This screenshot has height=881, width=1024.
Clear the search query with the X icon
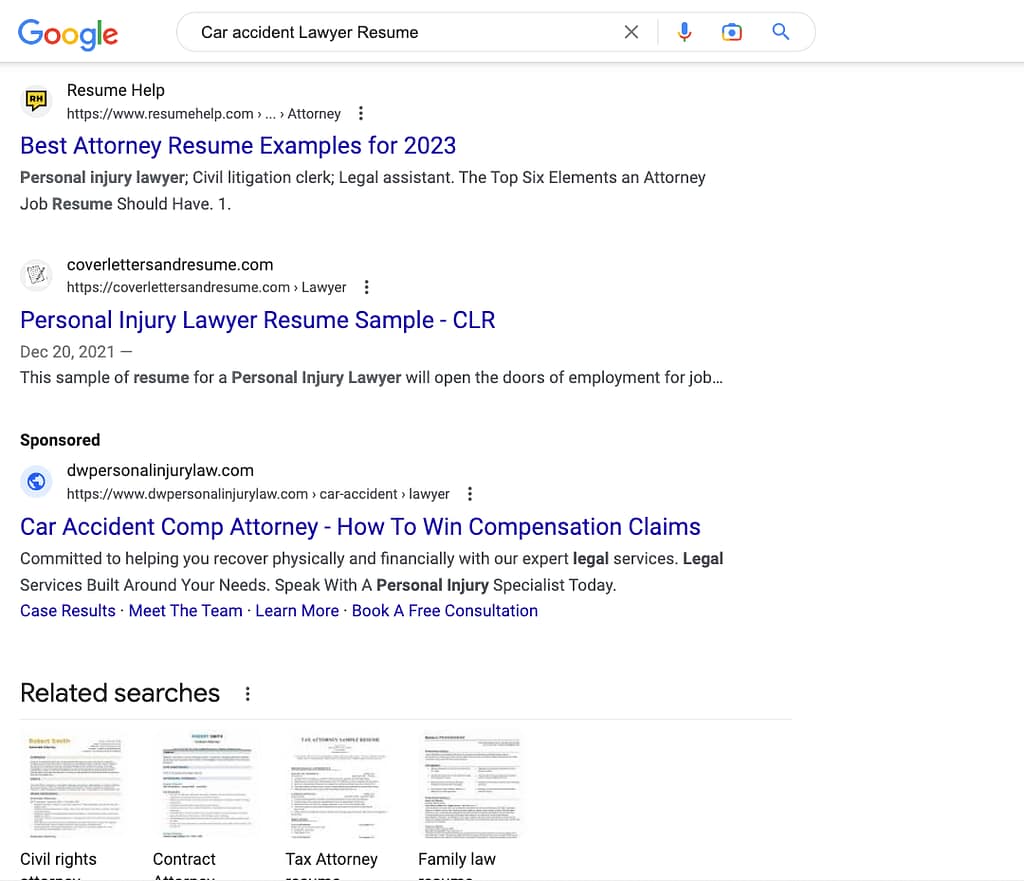pos(631,32)
